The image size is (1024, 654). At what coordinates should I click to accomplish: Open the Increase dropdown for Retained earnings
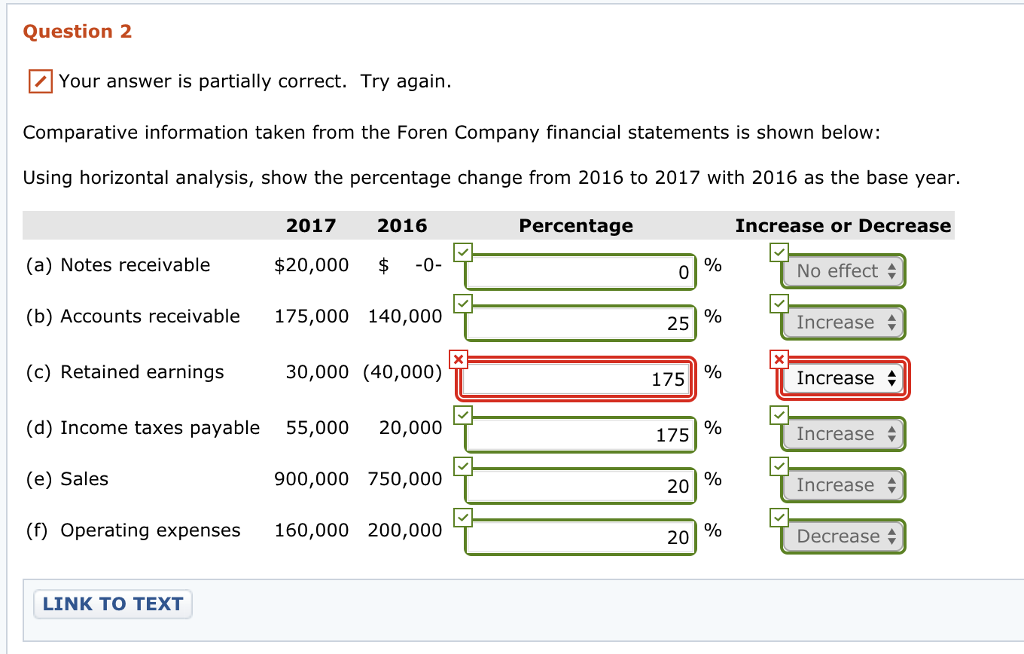click(x=843, y=378)
